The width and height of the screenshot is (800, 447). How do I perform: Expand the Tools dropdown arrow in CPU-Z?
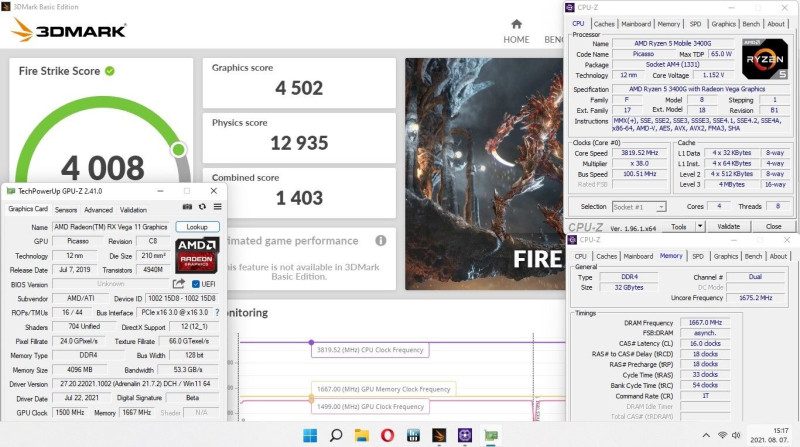(x=700, y=226)
